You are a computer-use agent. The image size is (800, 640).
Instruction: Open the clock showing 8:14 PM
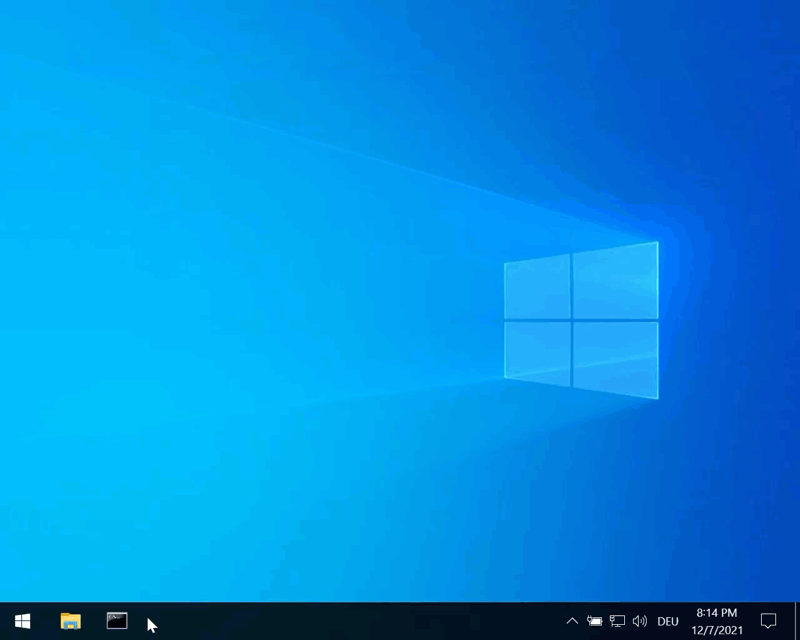[717, 621]
